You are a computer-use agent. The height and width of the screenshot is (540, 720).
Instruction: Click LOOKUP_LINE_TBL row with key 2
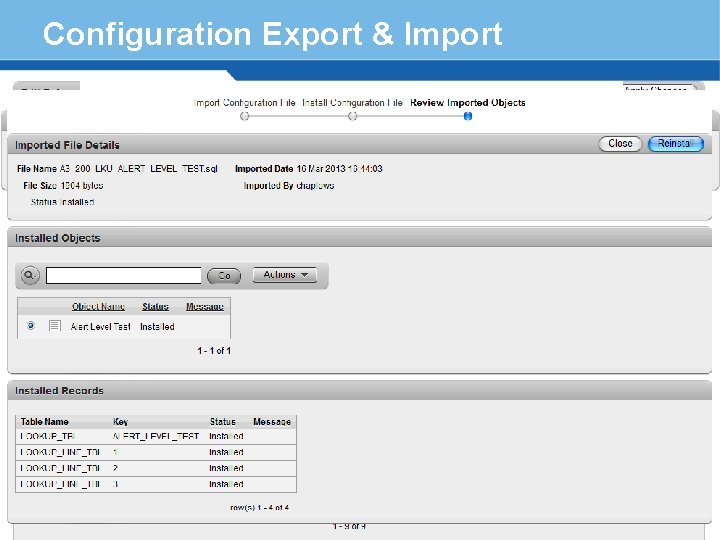pyautogui.click(x=156, y=468)
